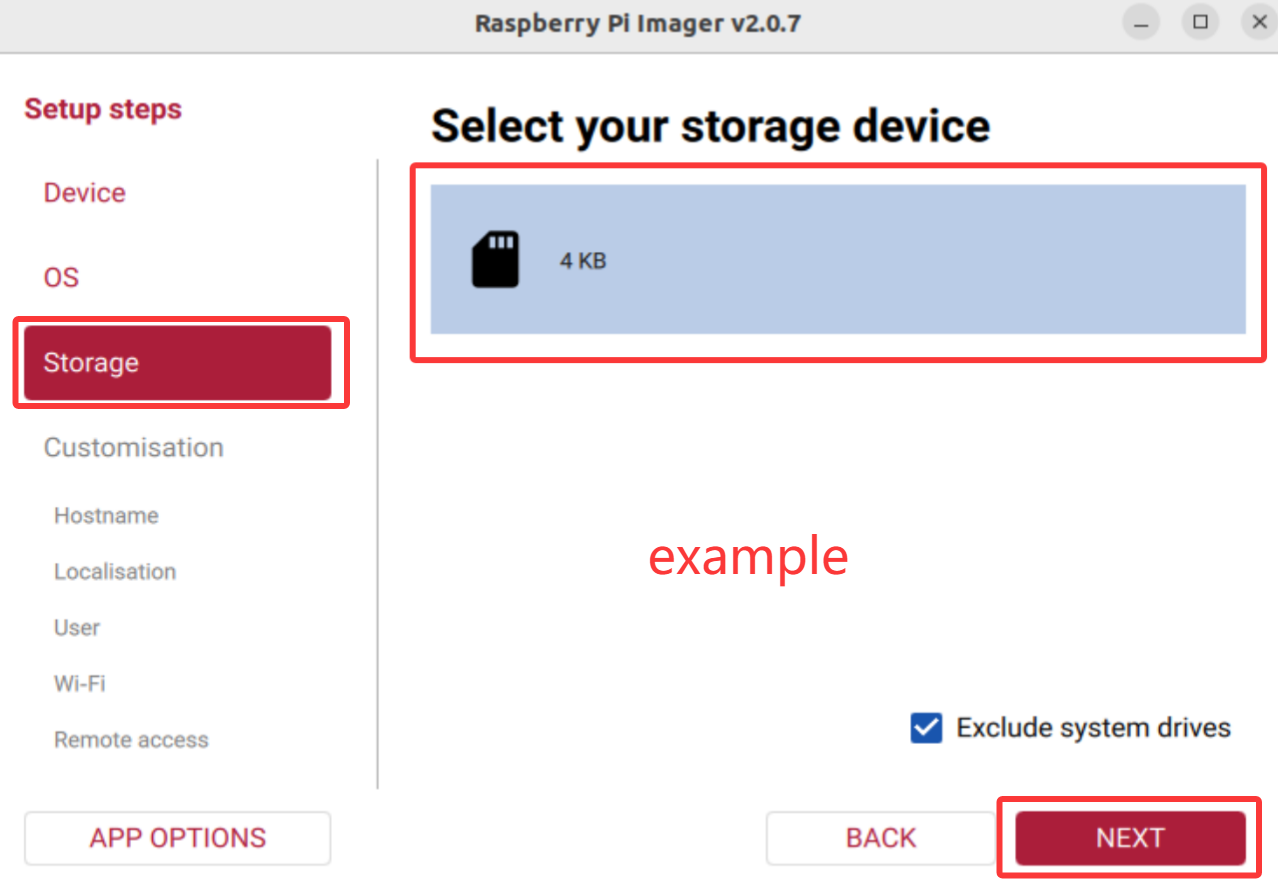The height and width of the screenshot is (886, 1278).
Task: Click the NEXT button
Action: (x=1130, y=838)
